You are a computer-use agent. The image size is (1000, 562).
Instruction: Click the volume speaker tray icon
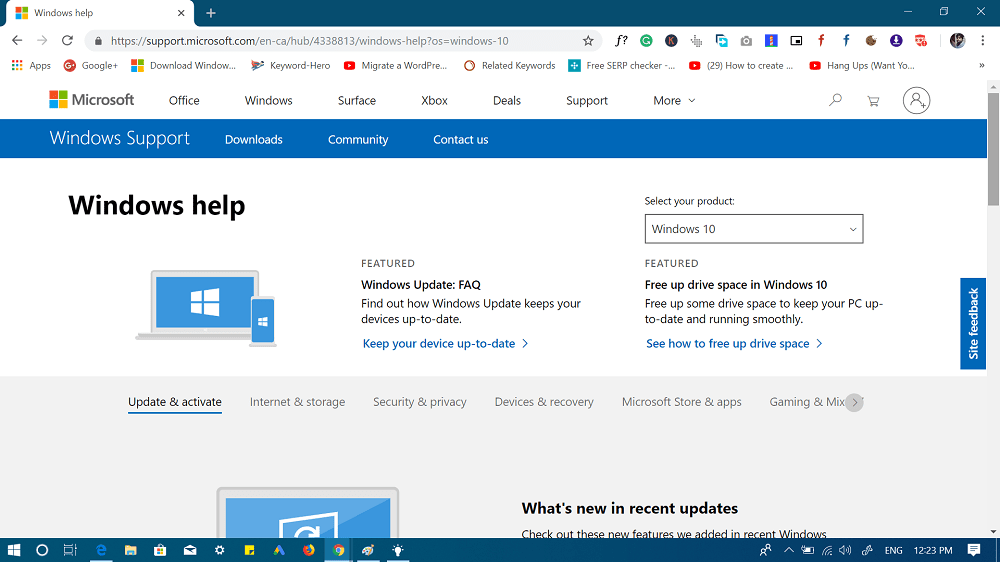[846, 550]
